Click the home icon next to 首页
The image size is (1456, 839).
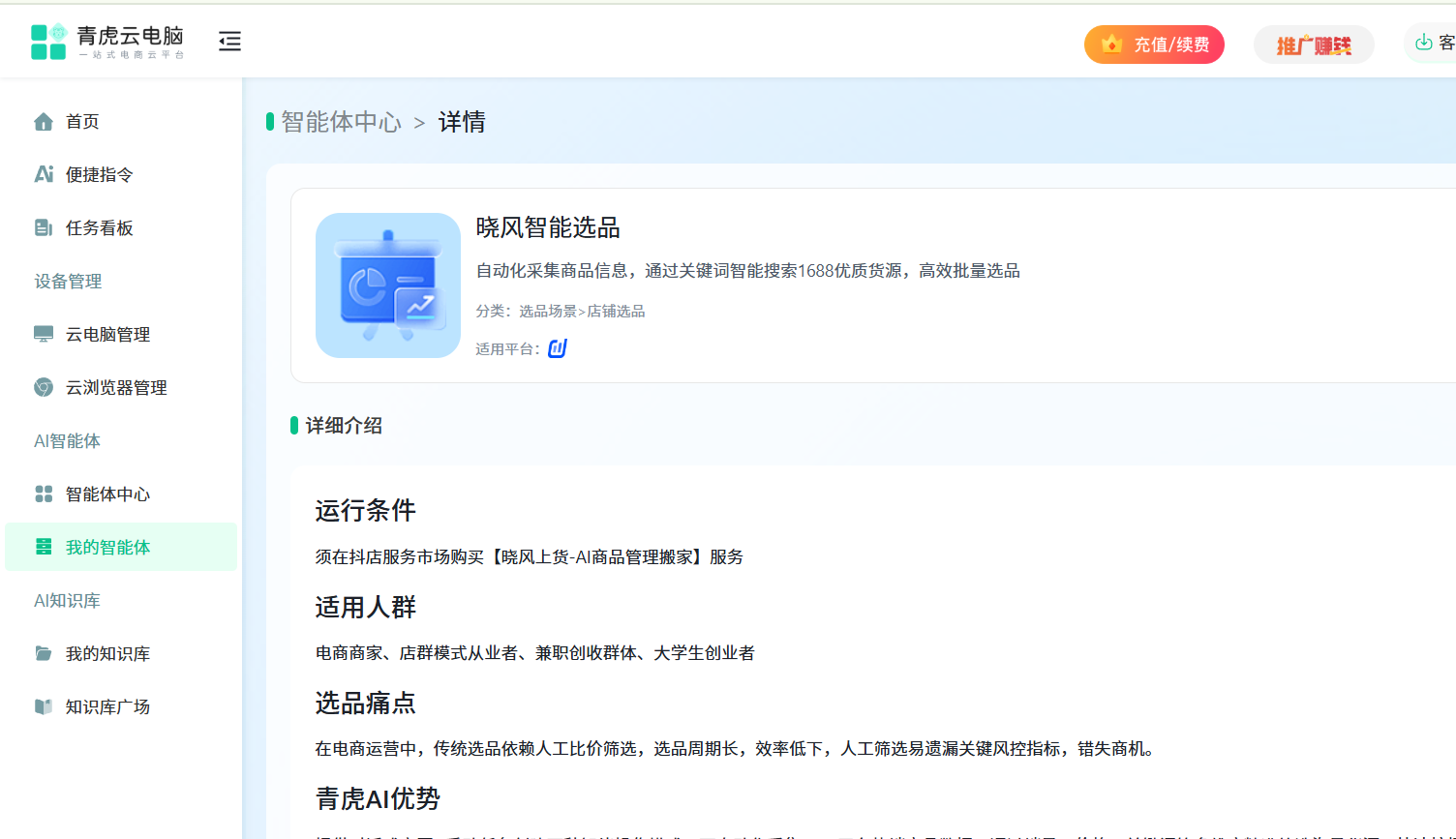[44, 122]
